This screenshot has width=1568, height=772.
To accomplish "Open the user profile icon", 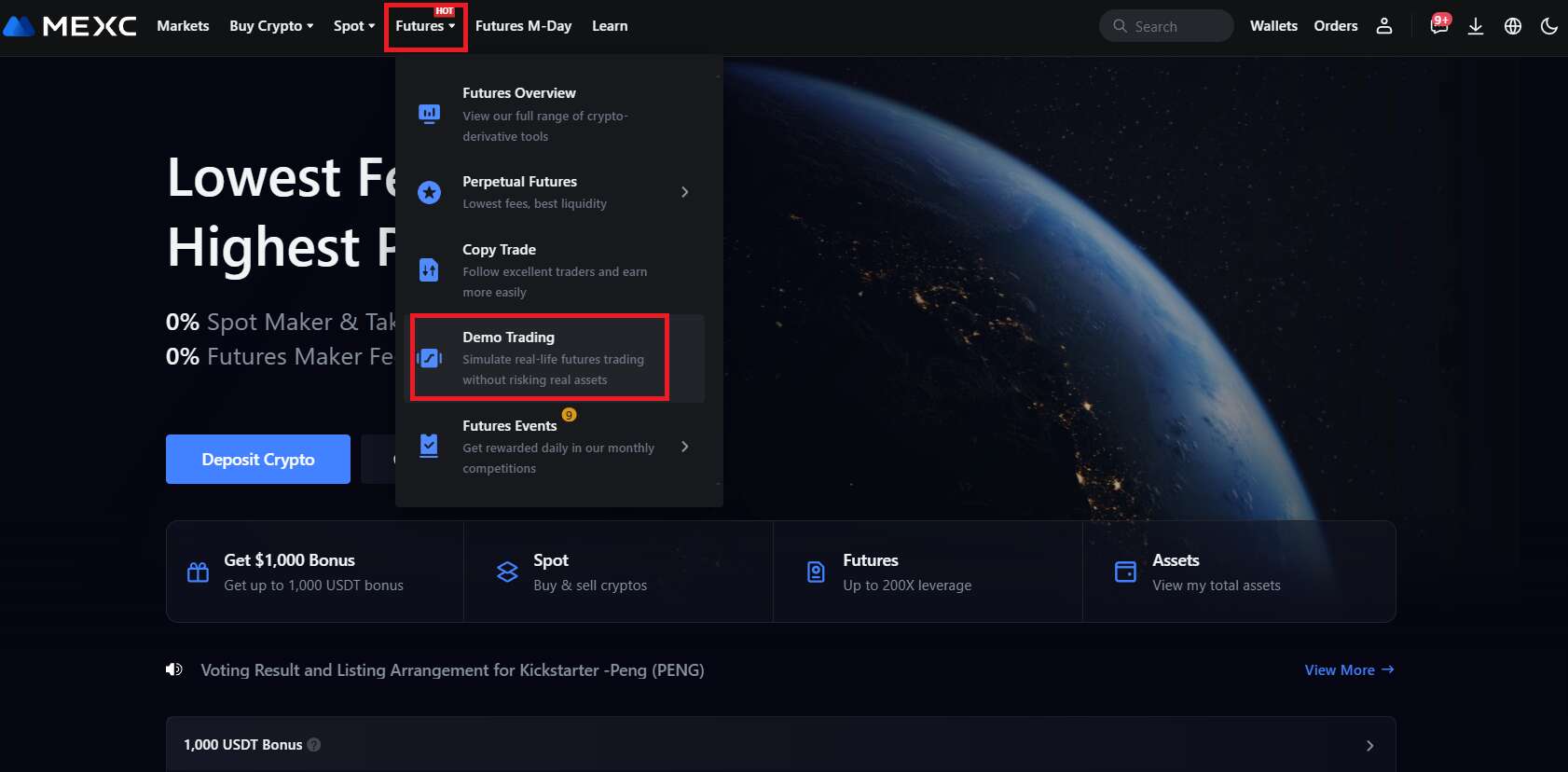I will [x=1384, y=26].
